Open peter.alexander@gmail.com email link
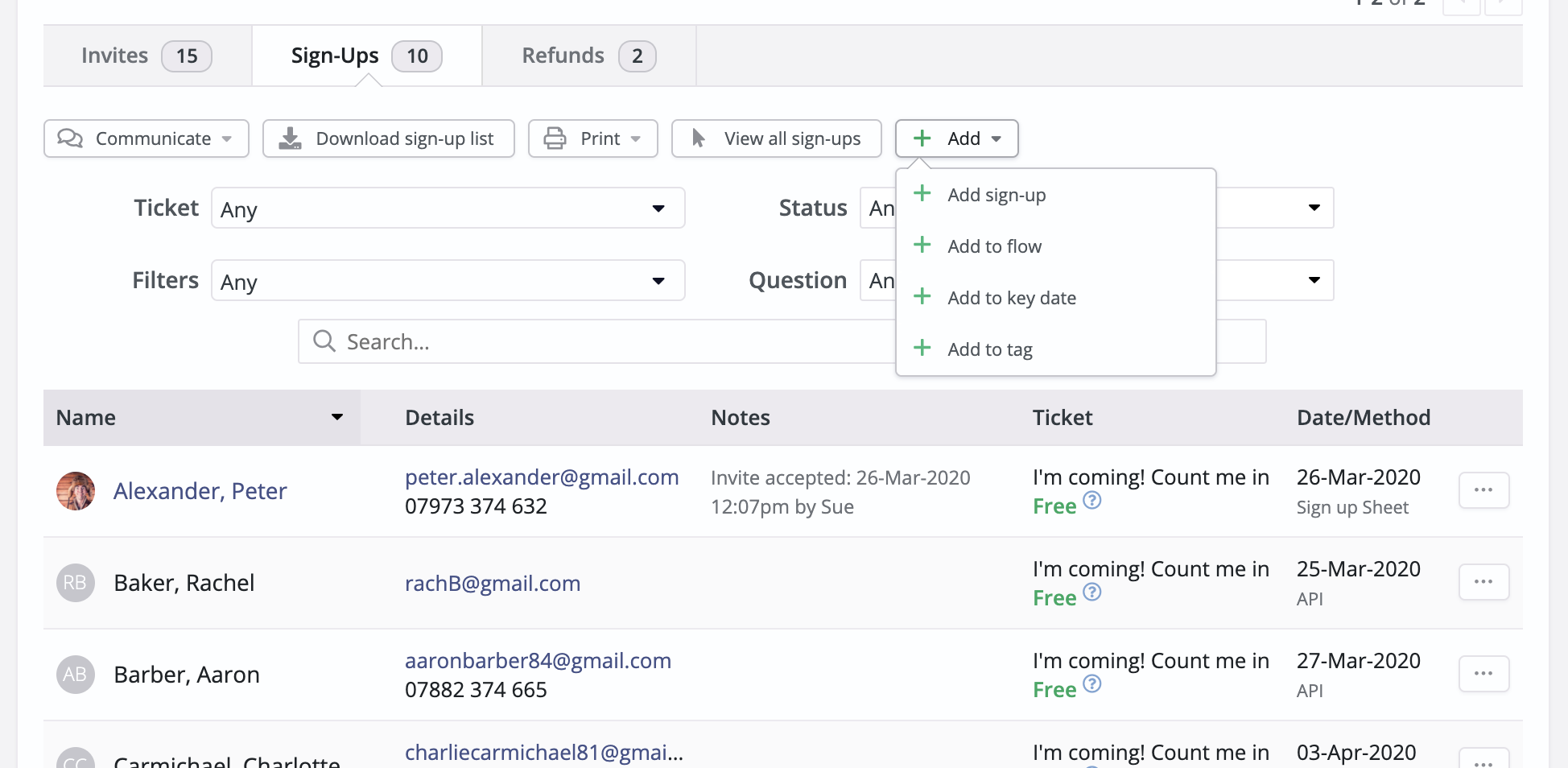Screen dimensions: 1568x768 tap(542, 477)
